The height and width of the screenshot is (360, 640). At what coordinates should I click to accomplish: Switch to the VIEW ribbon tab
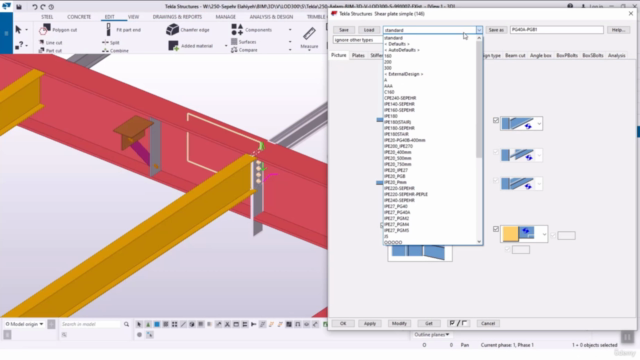133,17
